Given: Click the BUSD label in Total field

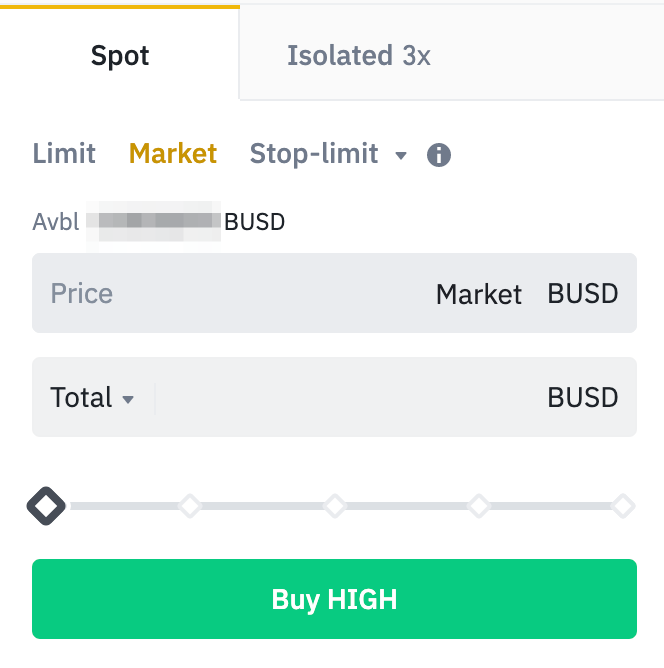Looking at the screenshot, I should point(583,398).
